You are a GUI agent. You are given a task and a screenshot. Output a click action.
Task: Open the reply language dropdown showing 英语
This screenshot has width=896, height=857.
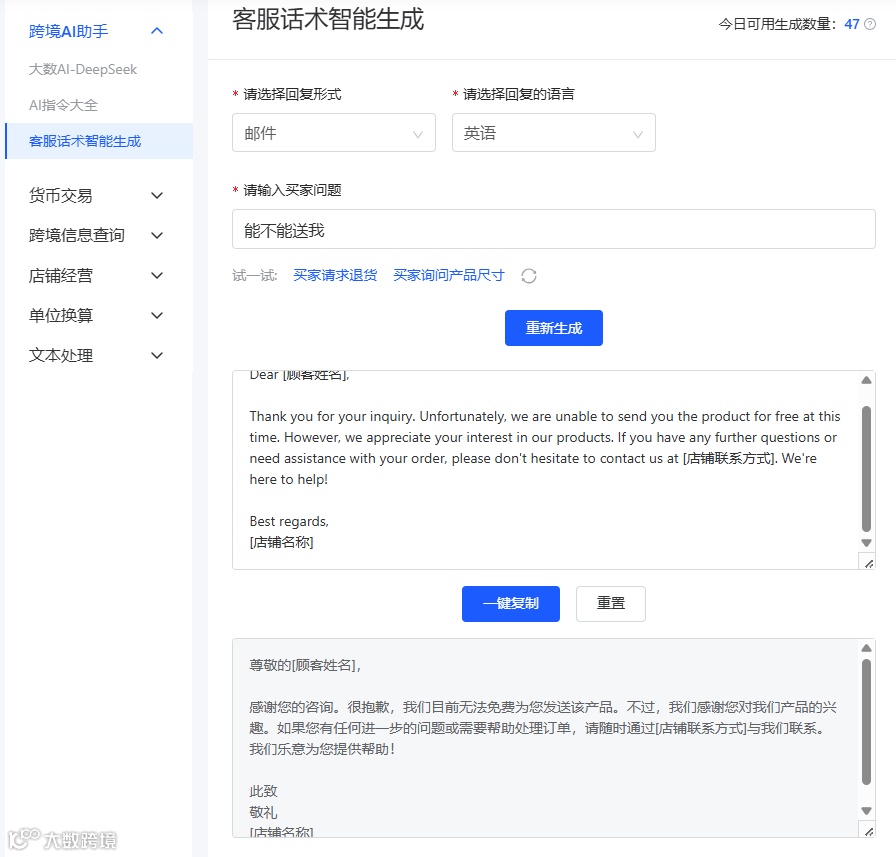coord(554,133)
